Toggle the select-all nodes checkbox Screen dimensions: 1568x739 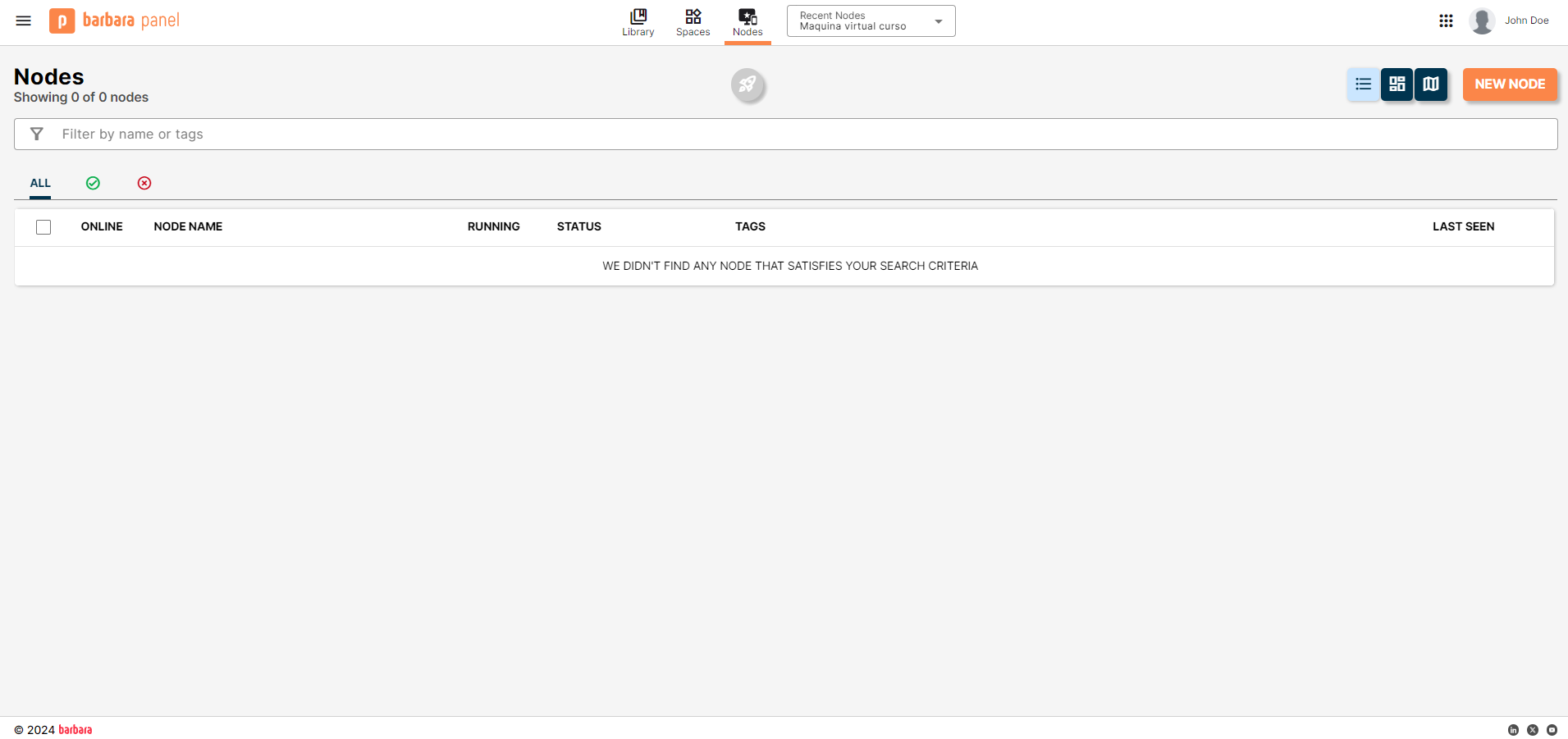tap(43, 226)
